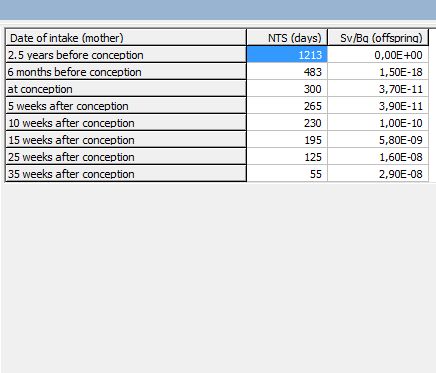Click the 'Date of intake (mother)' column header
The height and width of the screenshot is (373, 436).
[x=126, y=37]
